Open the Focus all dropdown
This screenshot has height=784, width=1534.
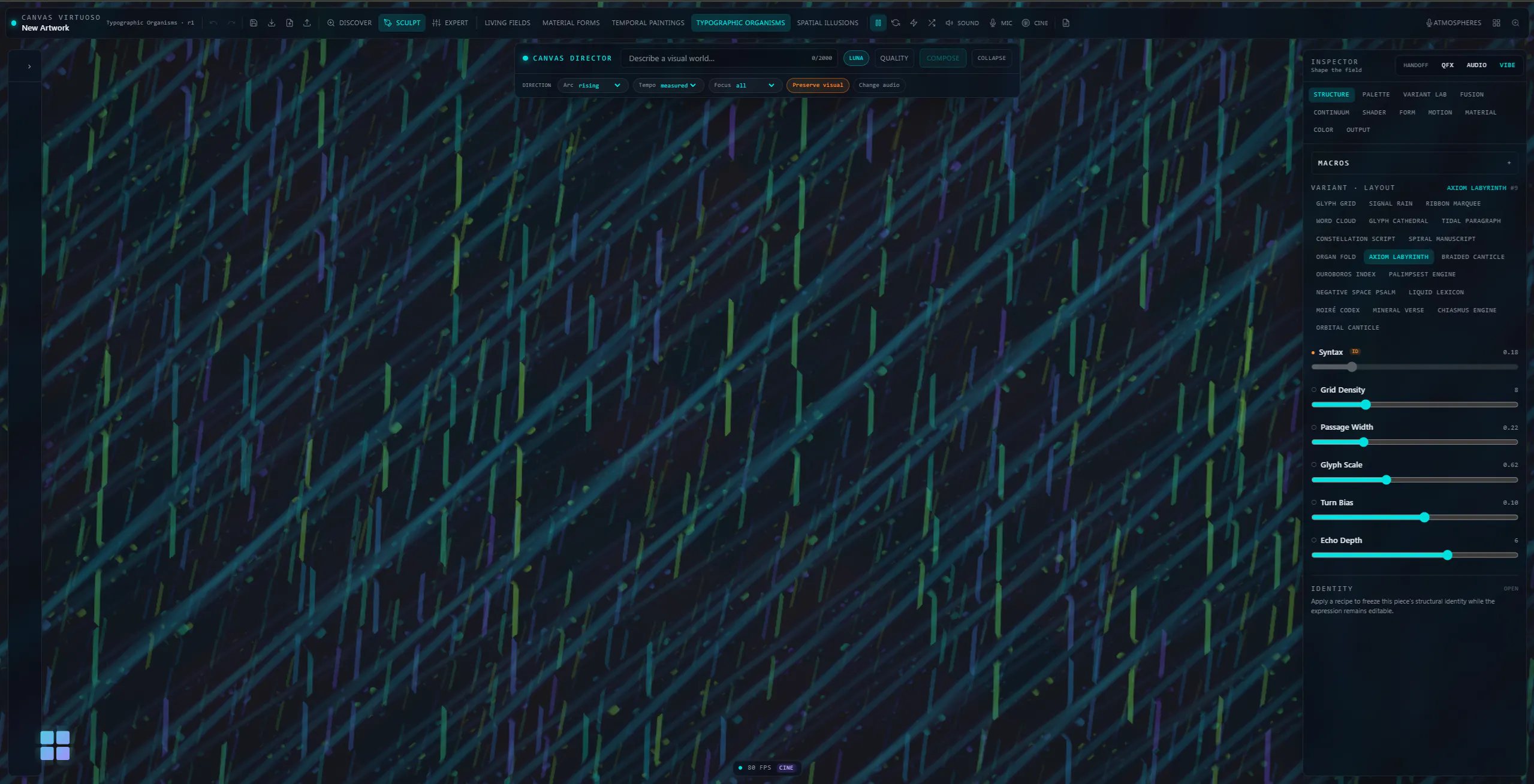[745, 85]
